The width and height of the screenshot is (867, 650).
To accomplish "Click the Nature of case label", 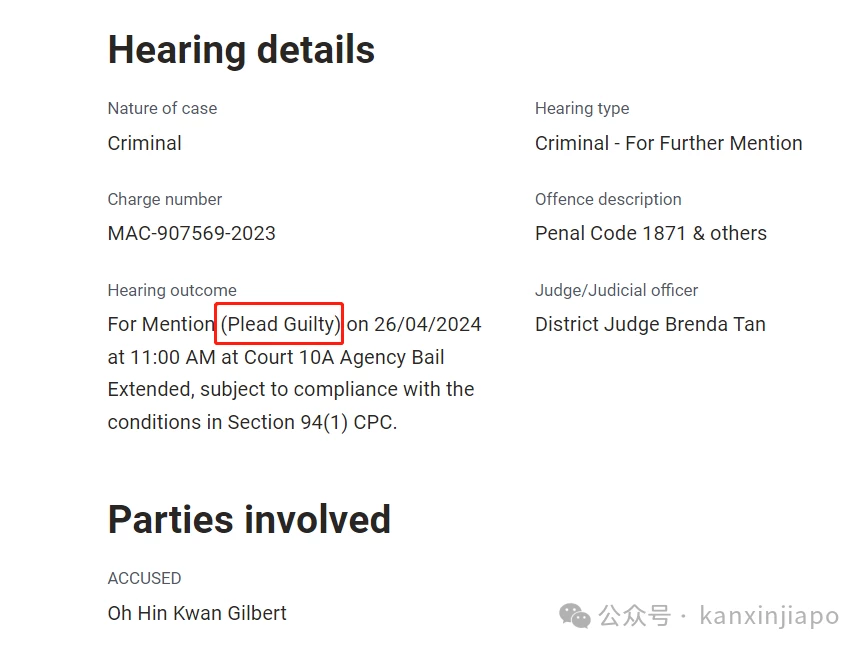I will [163, 108].
